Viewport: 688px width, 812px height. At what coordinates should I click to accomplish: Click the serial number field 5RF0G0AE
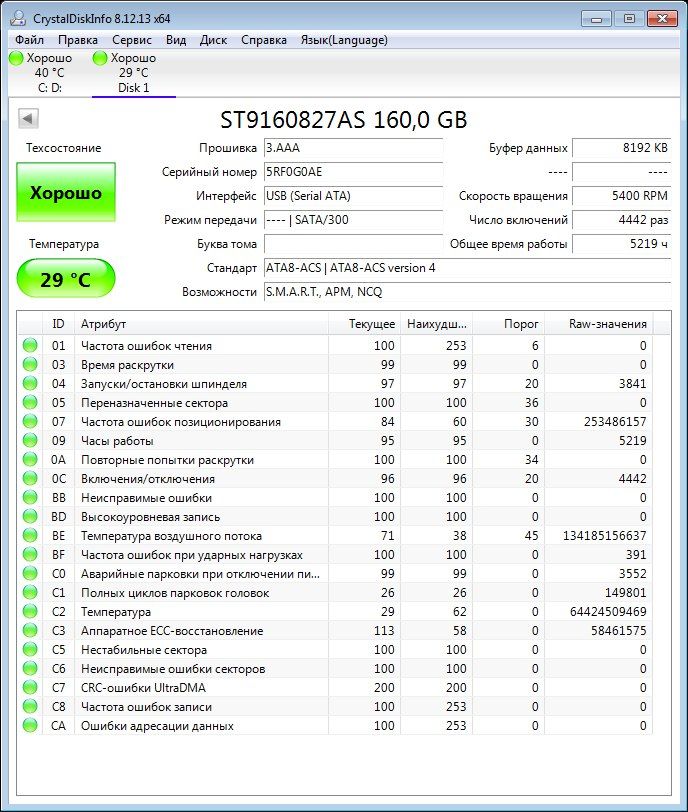pos(354,172)
